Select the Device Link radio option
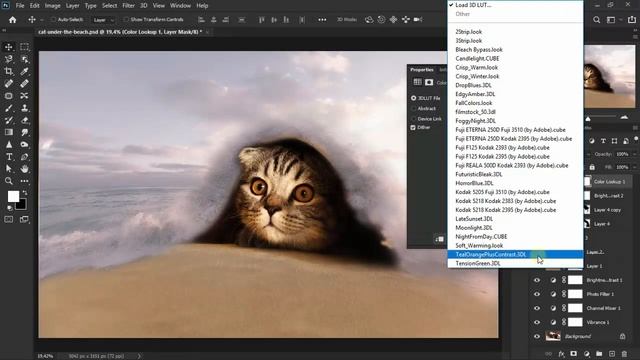Viewport: 640px width, 360px height. point(413,119)
